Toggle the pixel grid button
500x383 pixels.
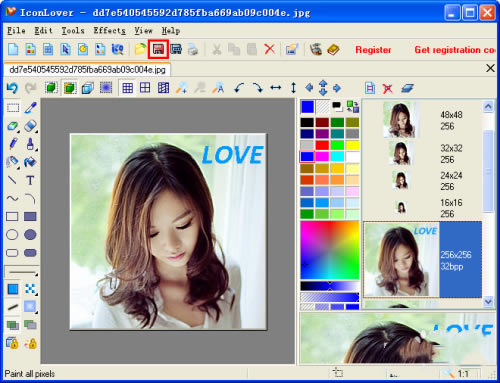point(127,88)
